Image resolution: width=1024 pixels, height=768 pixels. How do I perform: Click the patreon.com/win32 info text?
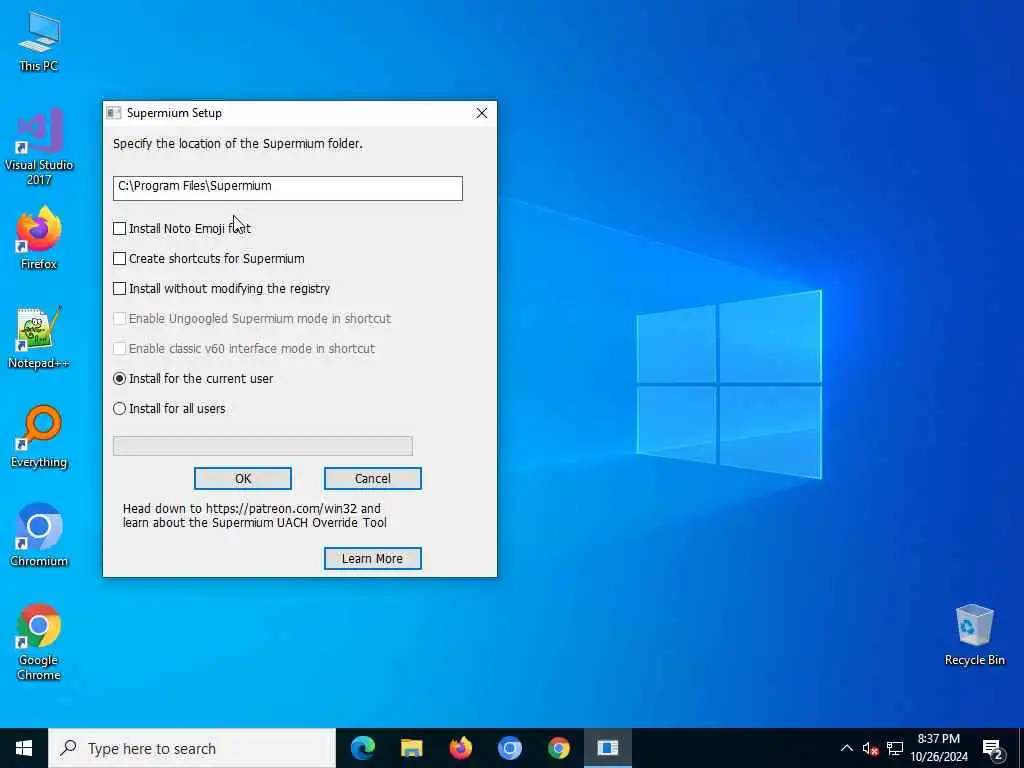coord(255,515)
